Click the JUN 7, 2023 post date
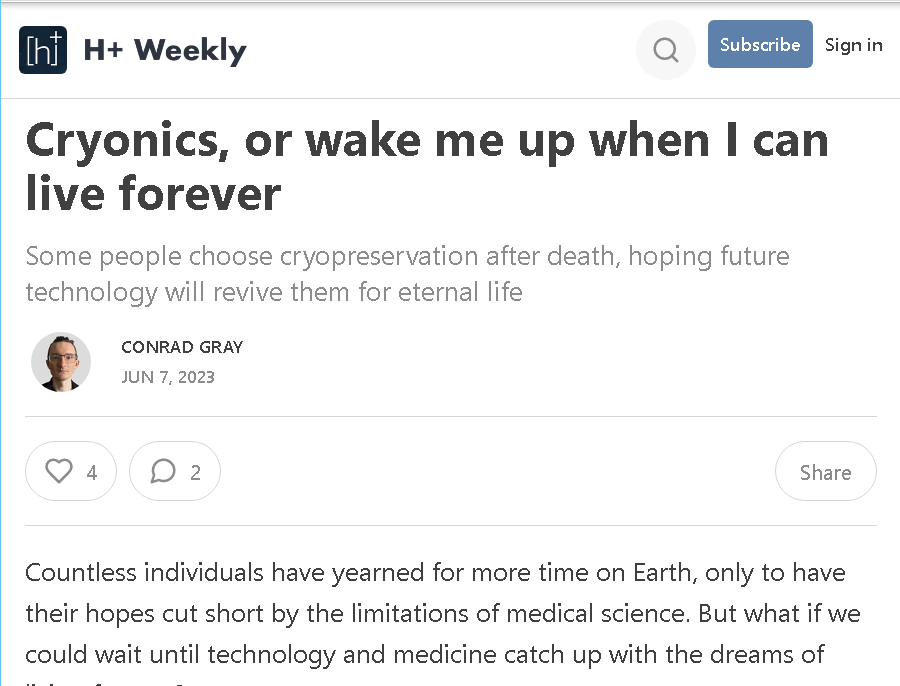The width and height of the screenshot is (900, 686). (168, 377)
